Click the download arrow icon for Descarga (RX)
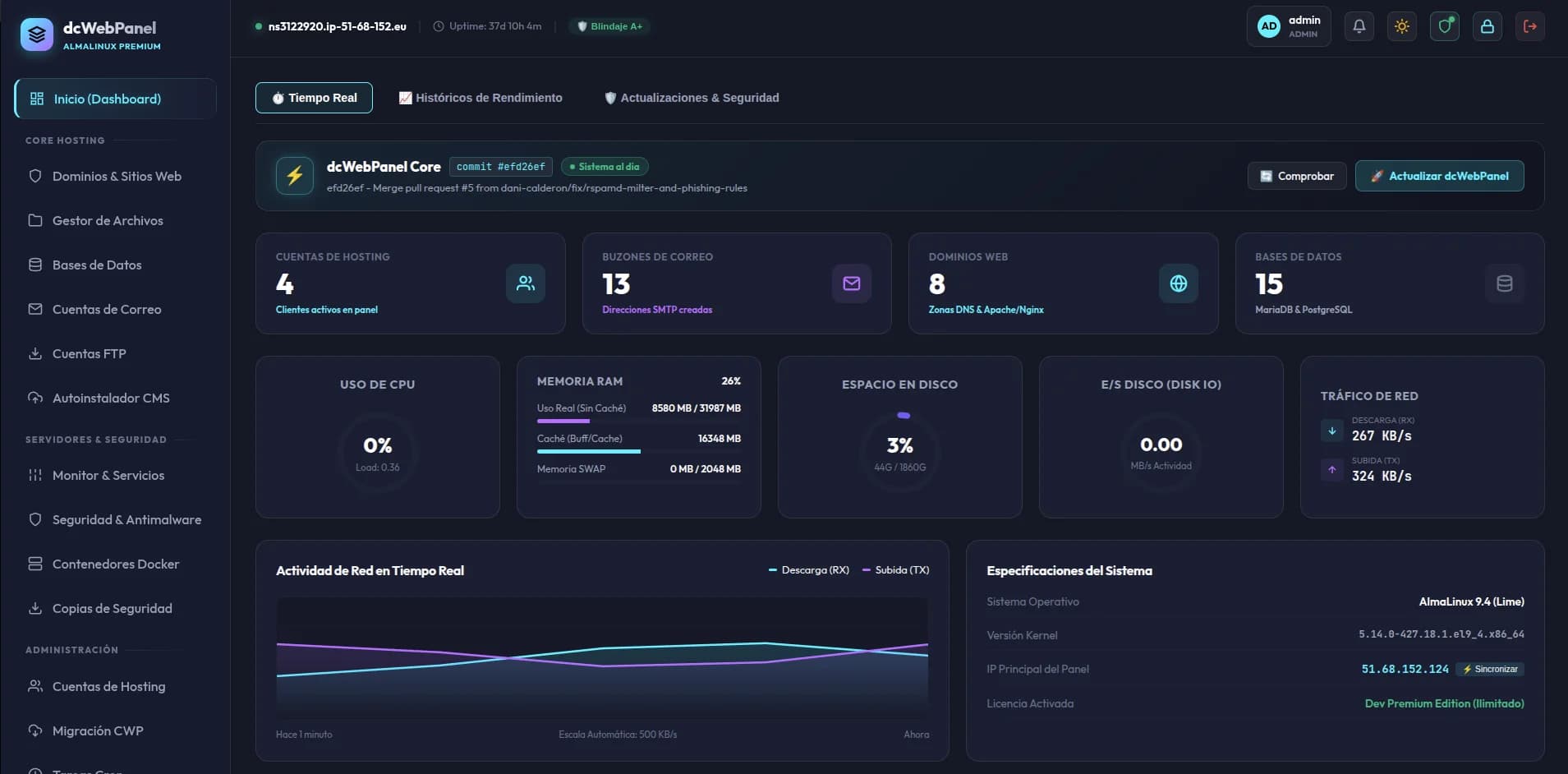This screenshot has width=1568, height=774. [1332, 431]
